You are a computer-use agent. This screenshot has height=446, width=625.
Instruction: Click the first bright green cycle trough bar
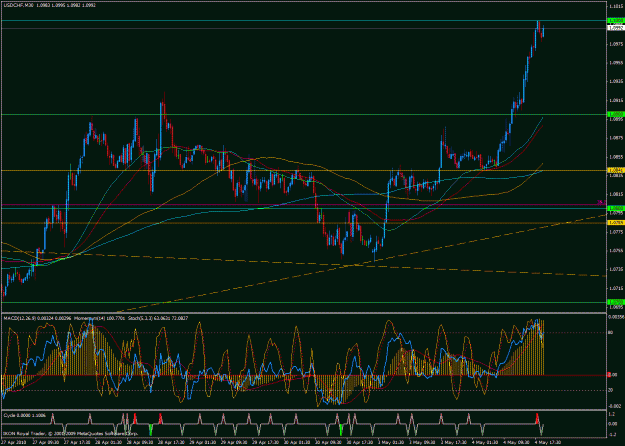click(x=151, y=430)
